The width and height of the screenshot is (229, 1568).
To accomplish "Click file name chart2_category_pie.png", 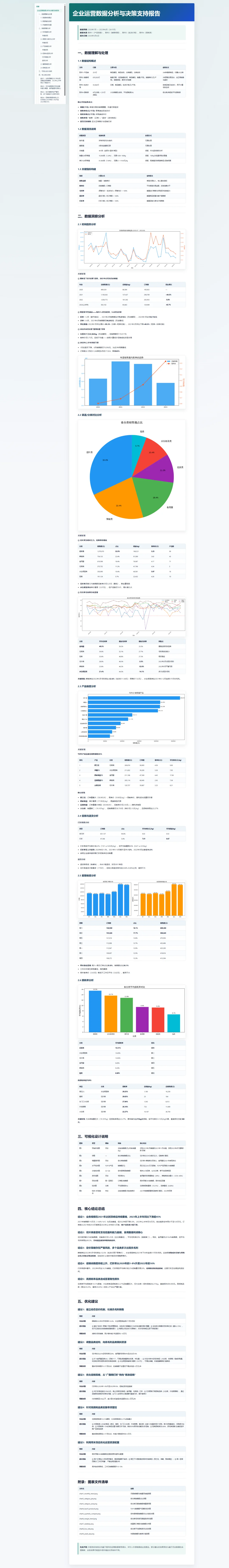I will 88,1499.
